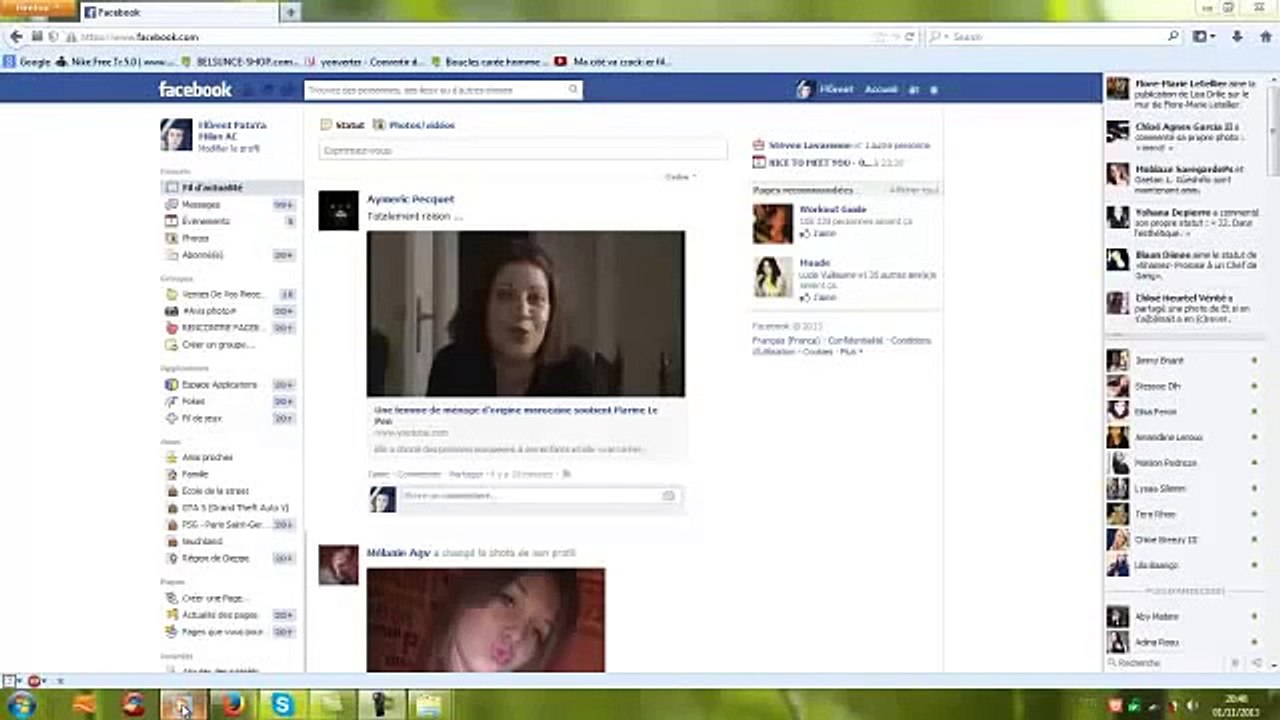Play the video thumbnail in Aymeric's post
The width and height of the screenshot is (1280, 720).
[x=526, y=314]
